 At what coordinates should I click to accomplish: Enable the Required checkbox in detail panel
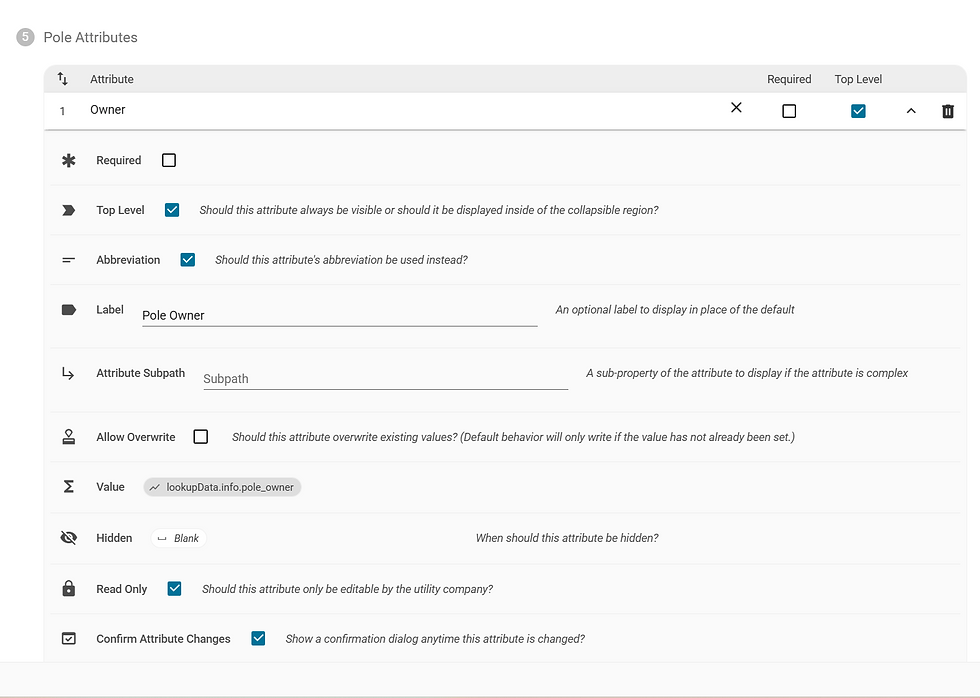tap(169, 160)
